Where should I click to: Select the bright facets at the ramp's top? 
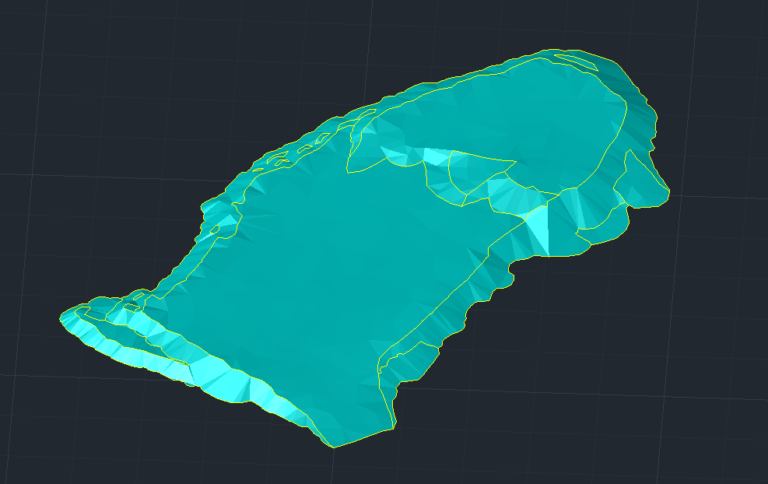pos(435,157)
